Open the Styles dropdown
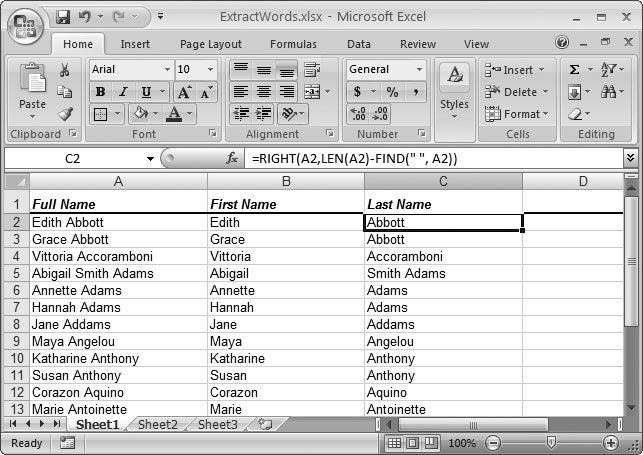The width and height of the screenshot is (643, 455). [454, 117]
